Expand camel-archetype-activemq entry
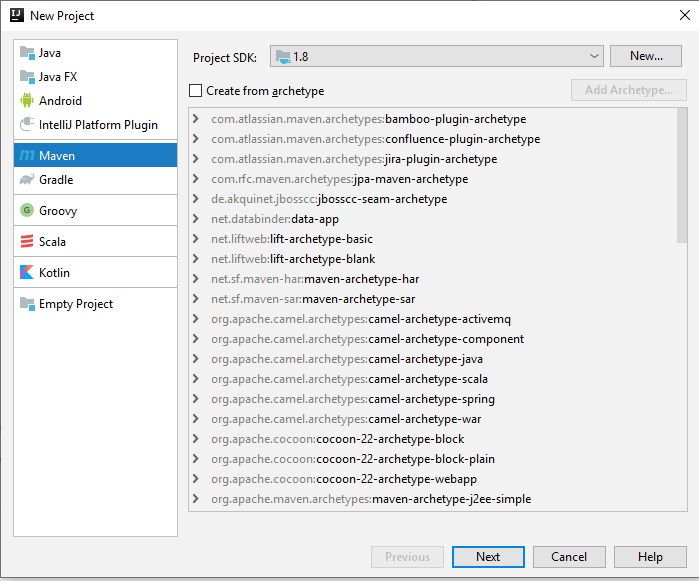The width and height of the screenshot is (699, 581). [x=196, y=318]
